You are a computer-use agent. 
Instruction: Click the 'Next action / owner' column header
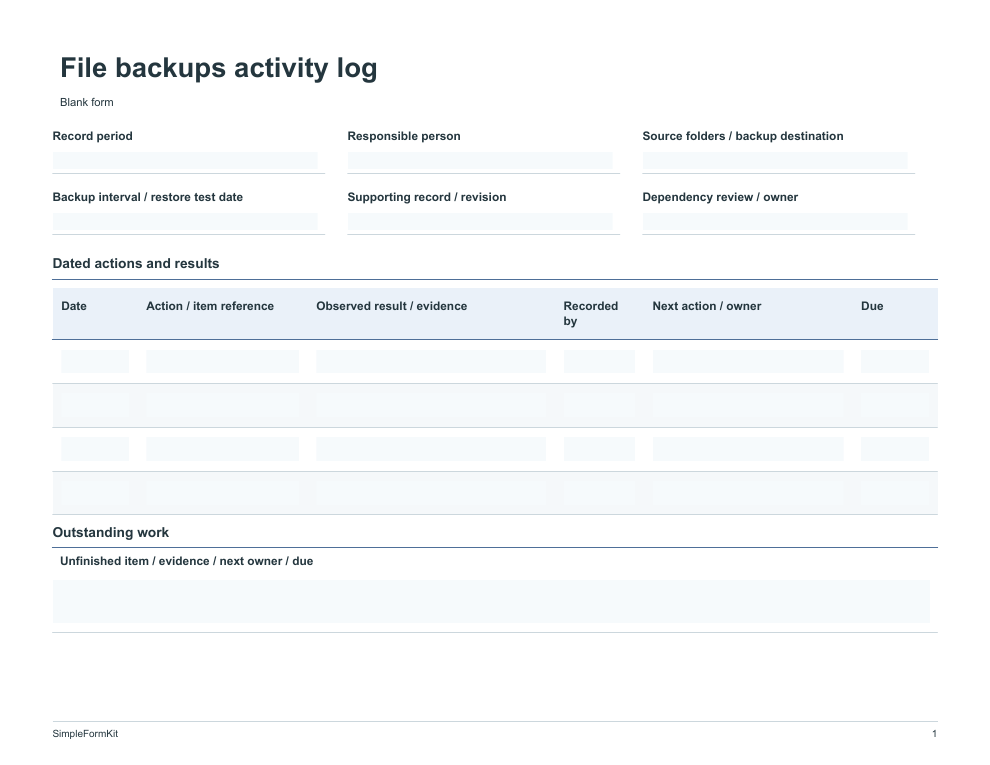(707, 306)
